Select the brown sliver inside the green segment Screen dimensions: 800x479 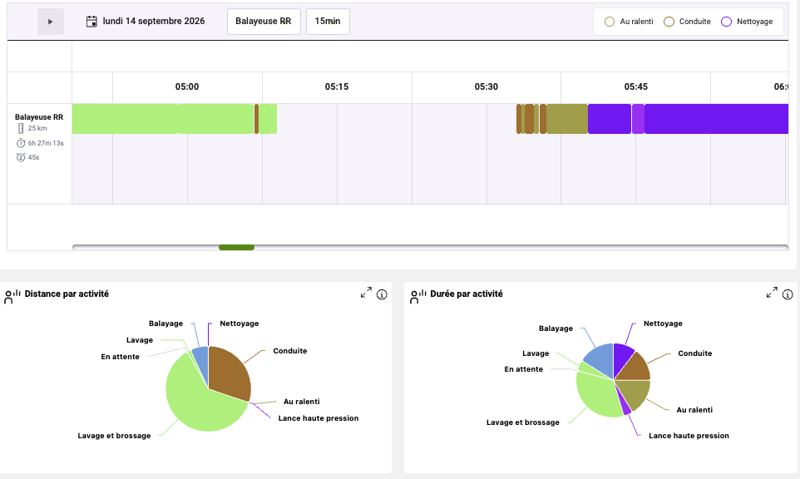coord(257,119)
